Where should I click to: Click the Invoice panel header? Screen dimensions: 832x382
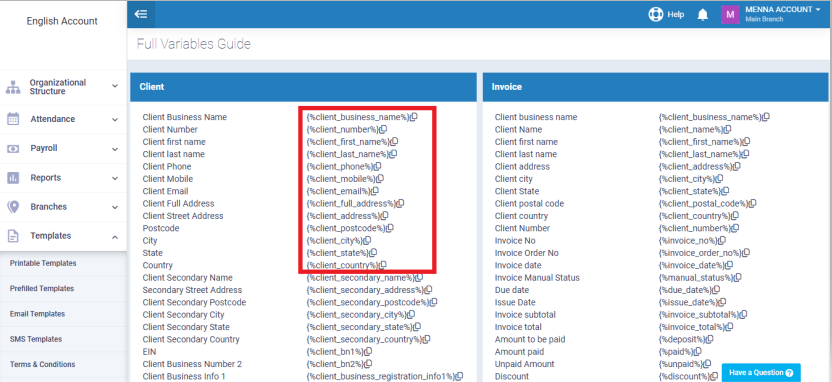pos(655,86)
